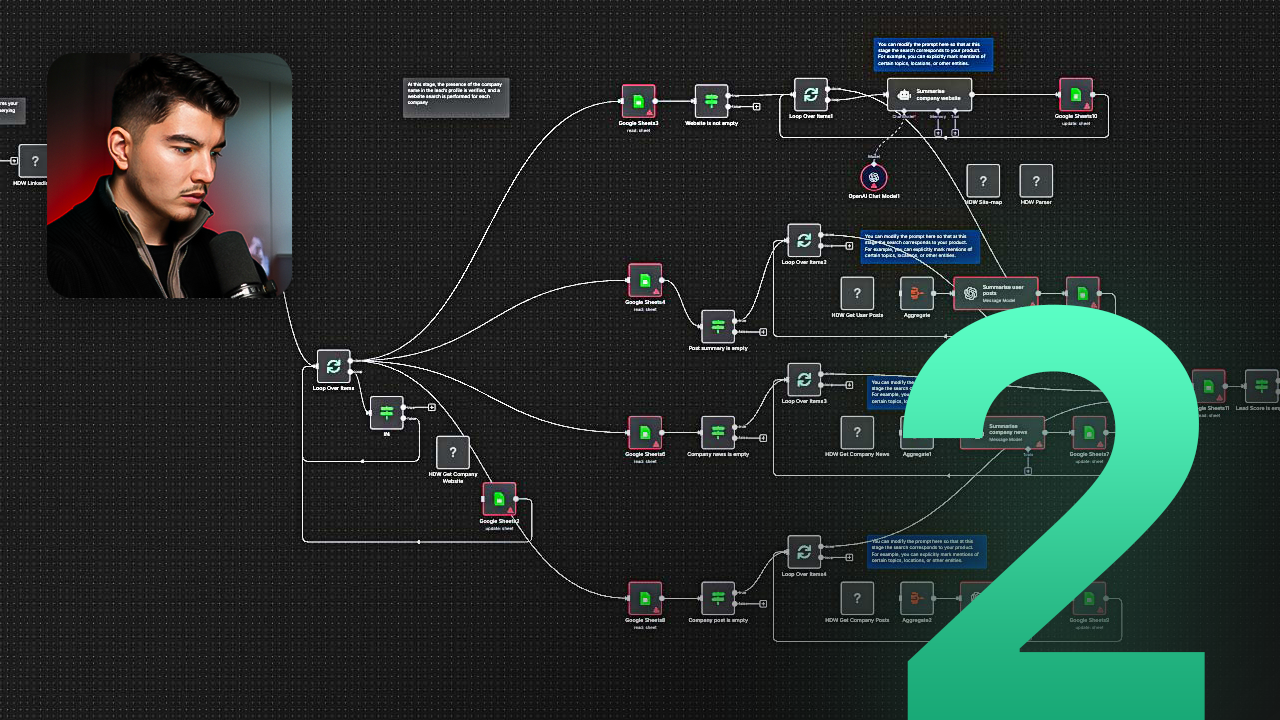Select the Google Sheets3 read node
The height and width of the screenshot is (720, 1280).
(638, 101)
